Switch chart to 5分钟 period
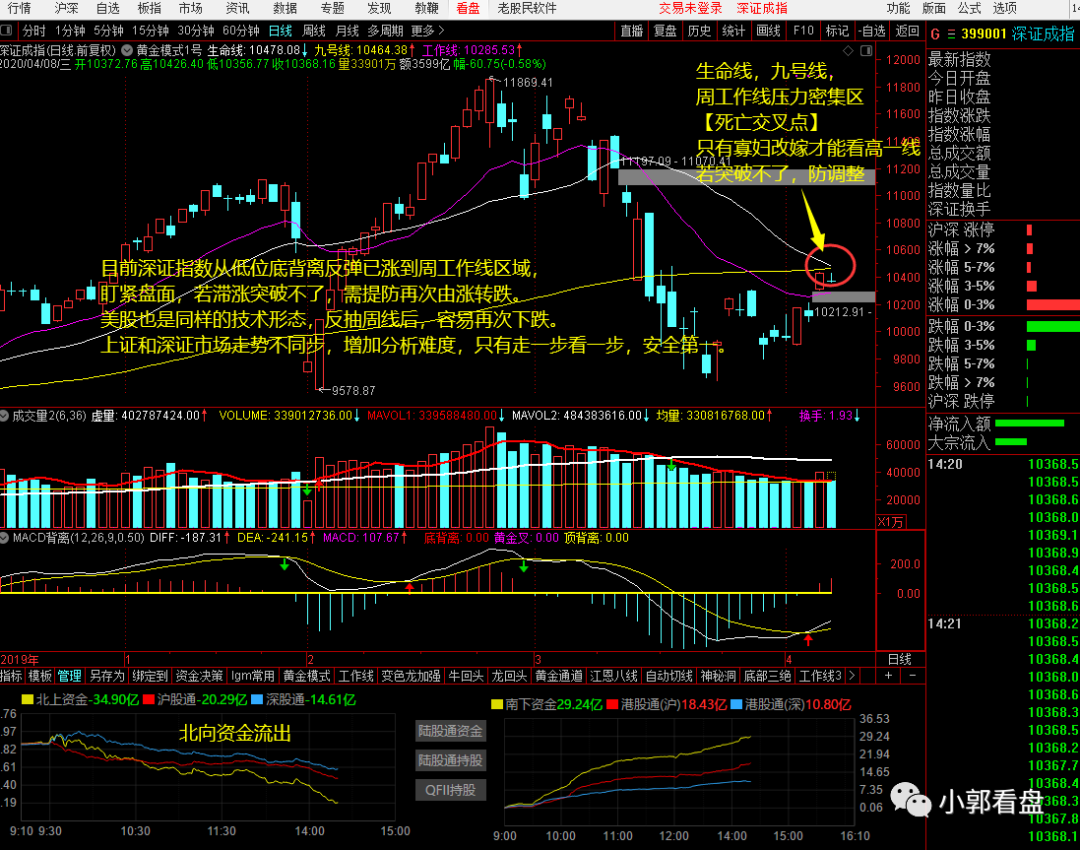 (x=109, y=30)
